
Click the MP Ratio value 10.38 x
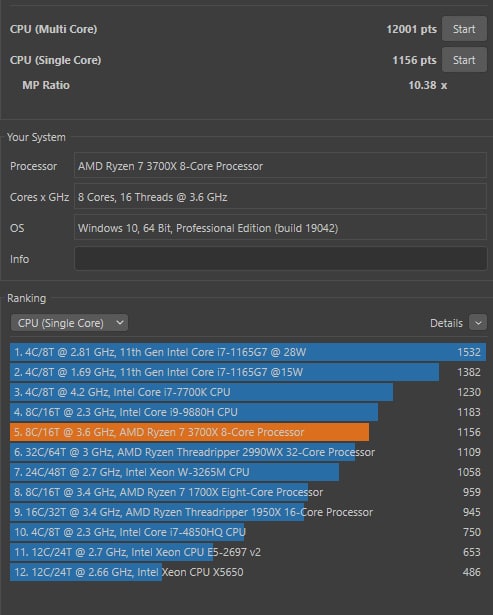coord(428,85)
